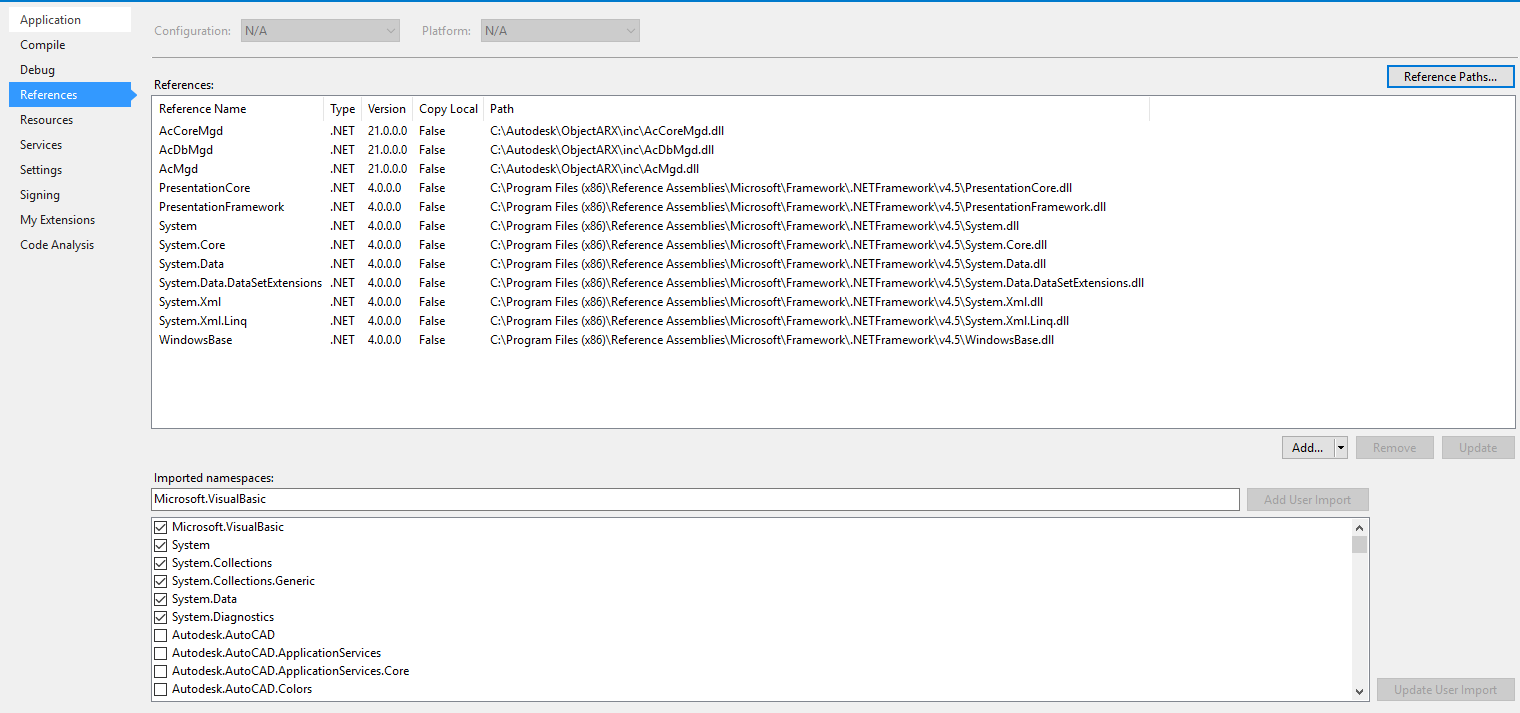Check the Autodesk.AutoCAD.Colors namespace import

[161, 688]
